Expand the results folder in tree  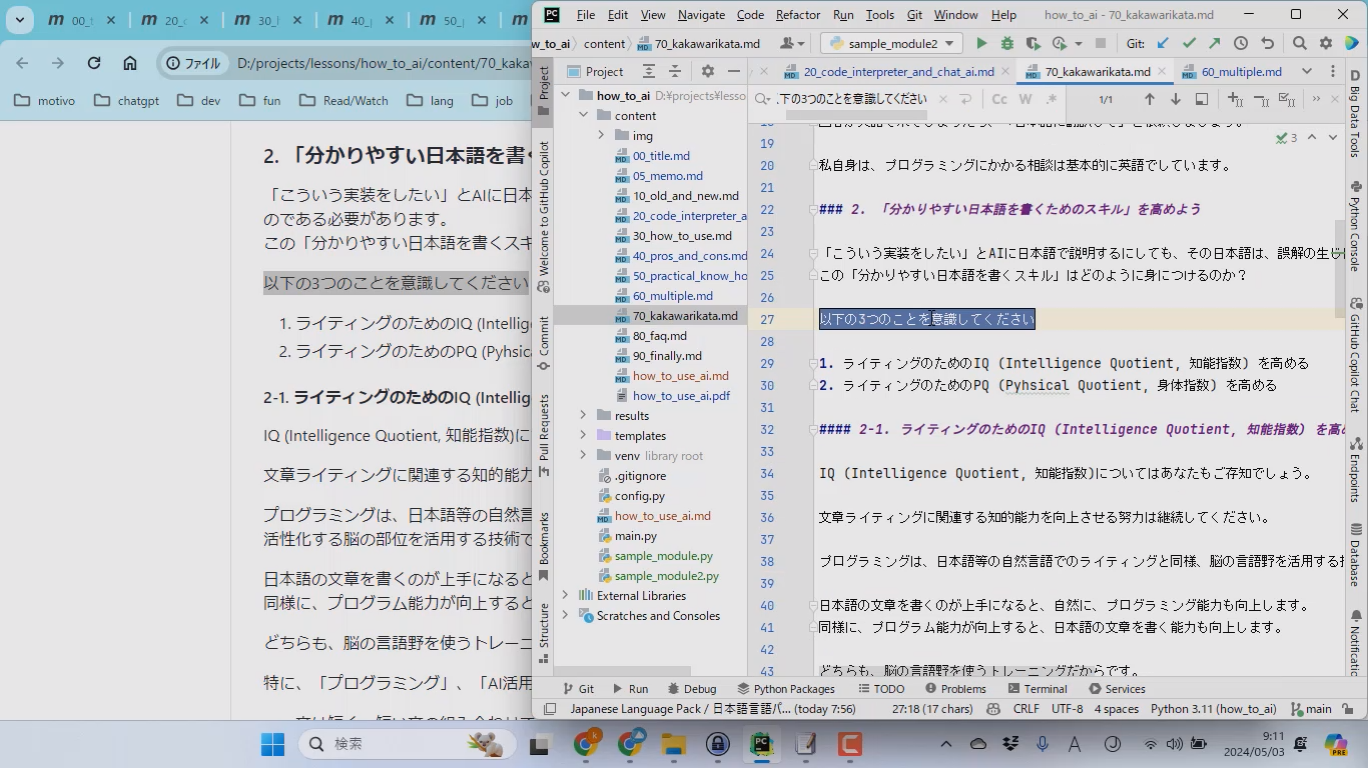pyautogui.click(x=583, y=416)
